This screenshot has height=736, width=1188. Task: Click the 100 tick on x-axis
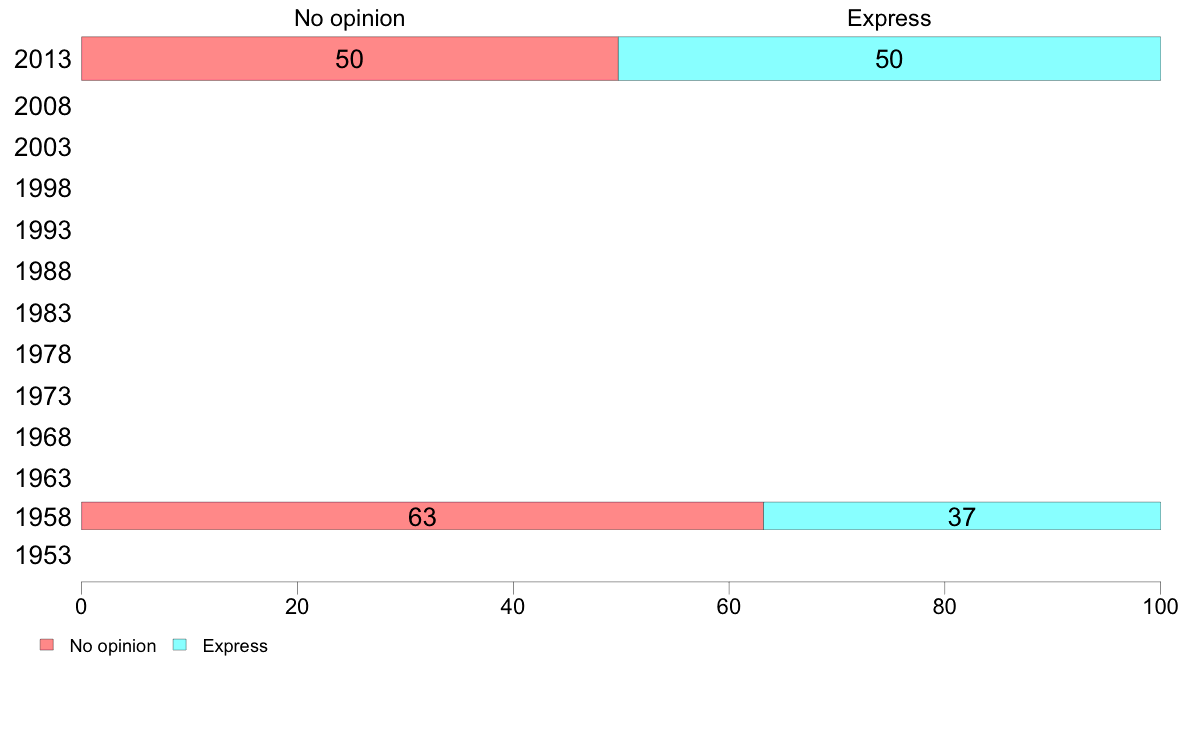(x=1160, y=606)
